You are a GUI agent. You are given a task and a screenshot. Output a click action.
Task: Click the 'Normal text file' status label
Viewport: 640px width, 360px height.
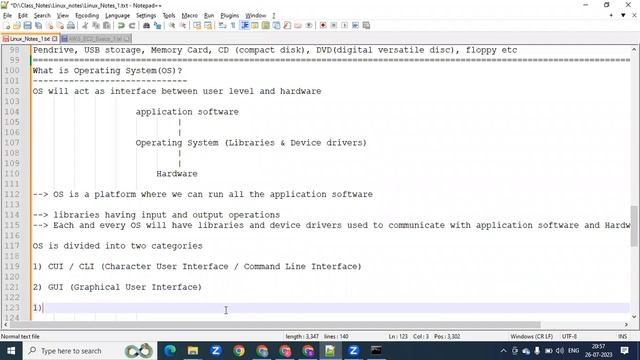(x=20, y=336)
